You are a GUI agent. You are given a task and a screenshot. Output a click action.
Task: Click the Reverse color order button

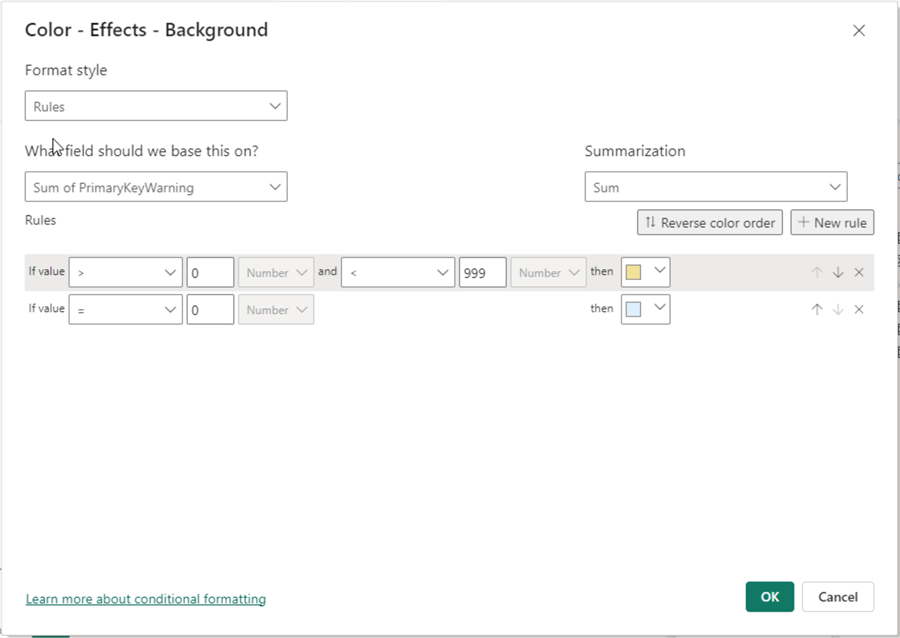tap(709, 222)
